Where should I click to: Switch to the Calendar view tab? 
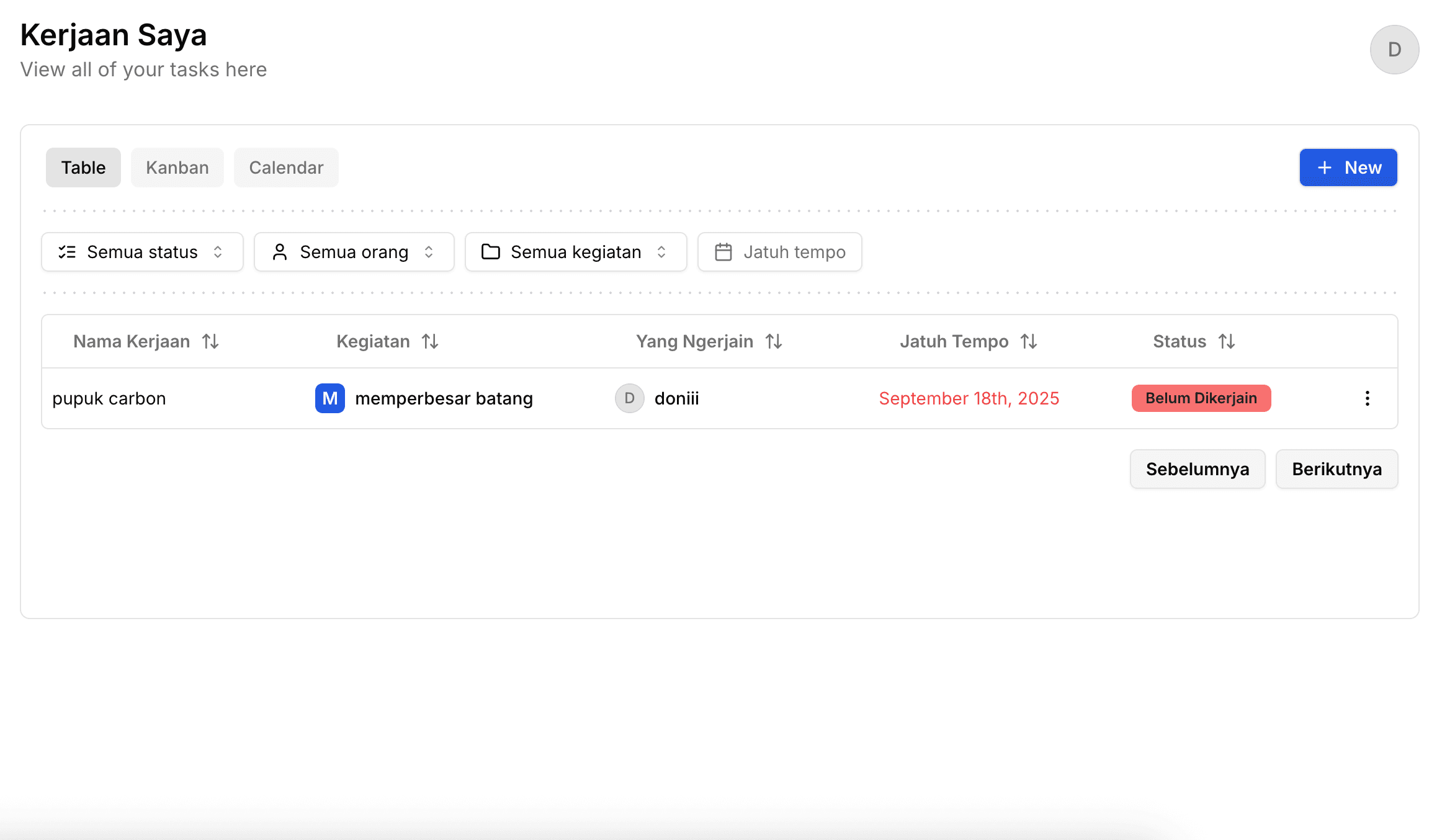286,168
